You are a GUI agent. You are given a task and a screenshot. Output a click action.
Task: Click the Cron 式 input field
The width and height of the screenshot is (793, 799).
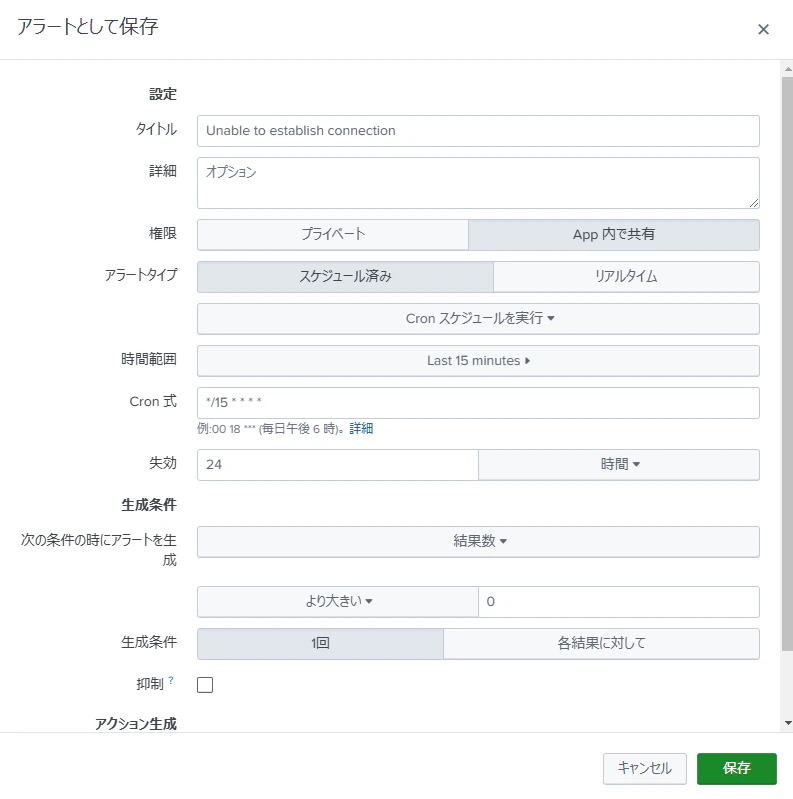pos(478,403)
